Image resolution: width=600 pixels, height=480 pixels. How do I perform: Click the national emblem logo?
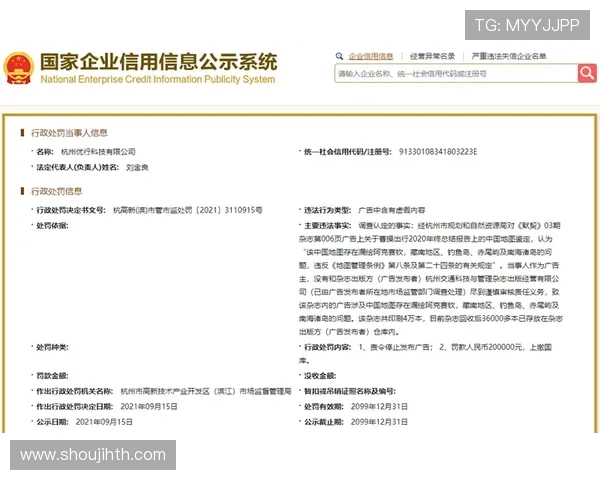click(x=18, y=68)
